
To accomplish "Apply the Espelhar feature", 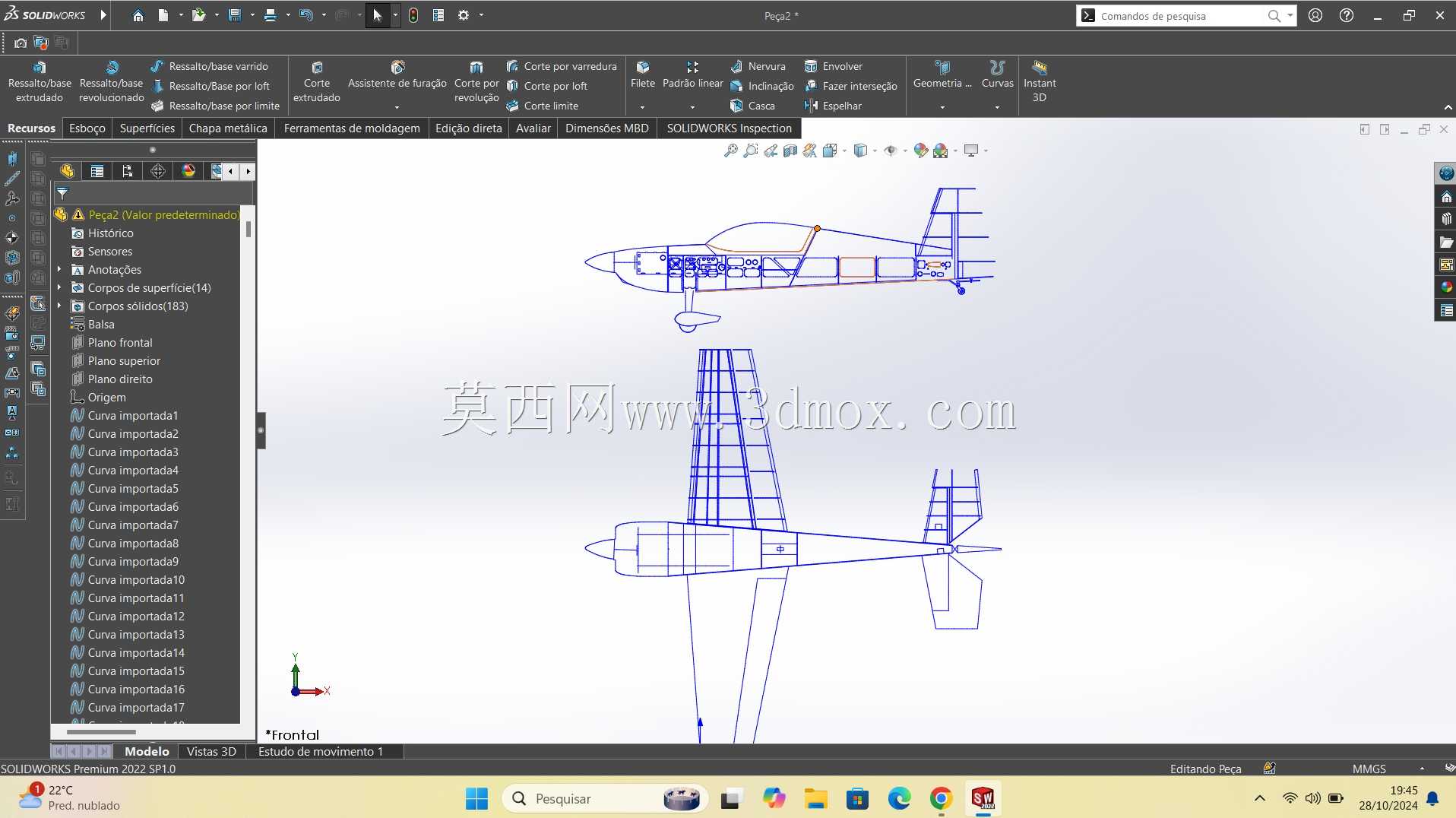I will [834, 106].
